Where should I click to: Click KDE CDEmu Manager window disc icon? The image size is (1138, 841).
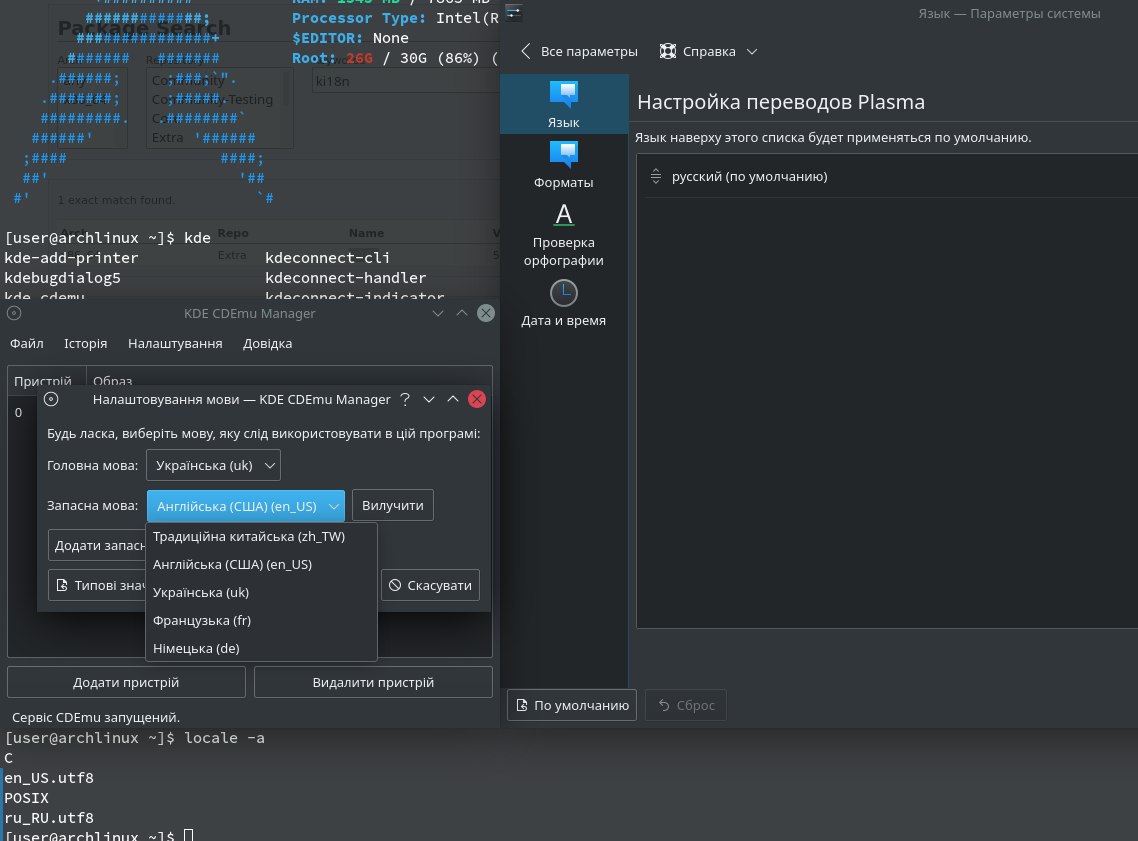click(14, 313)
